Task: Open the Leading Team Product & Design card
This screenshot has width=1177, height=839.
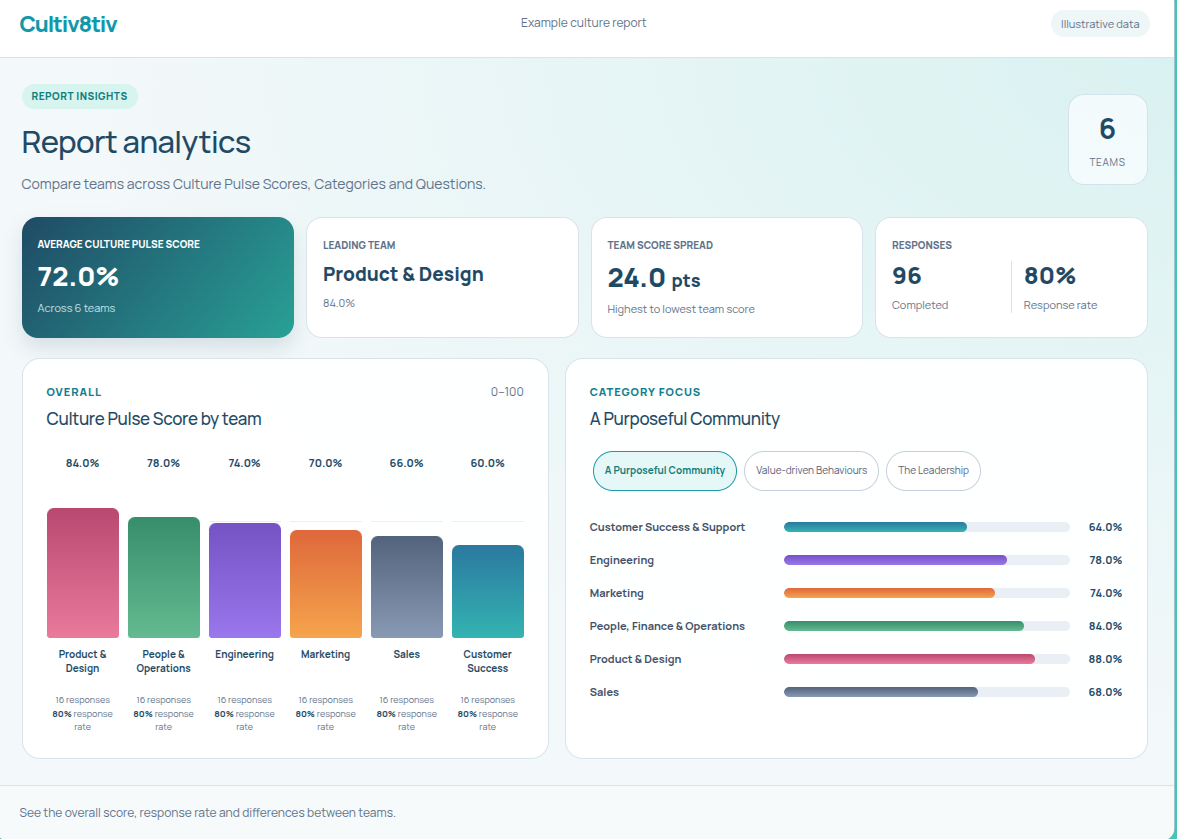Action: [442, 277]
